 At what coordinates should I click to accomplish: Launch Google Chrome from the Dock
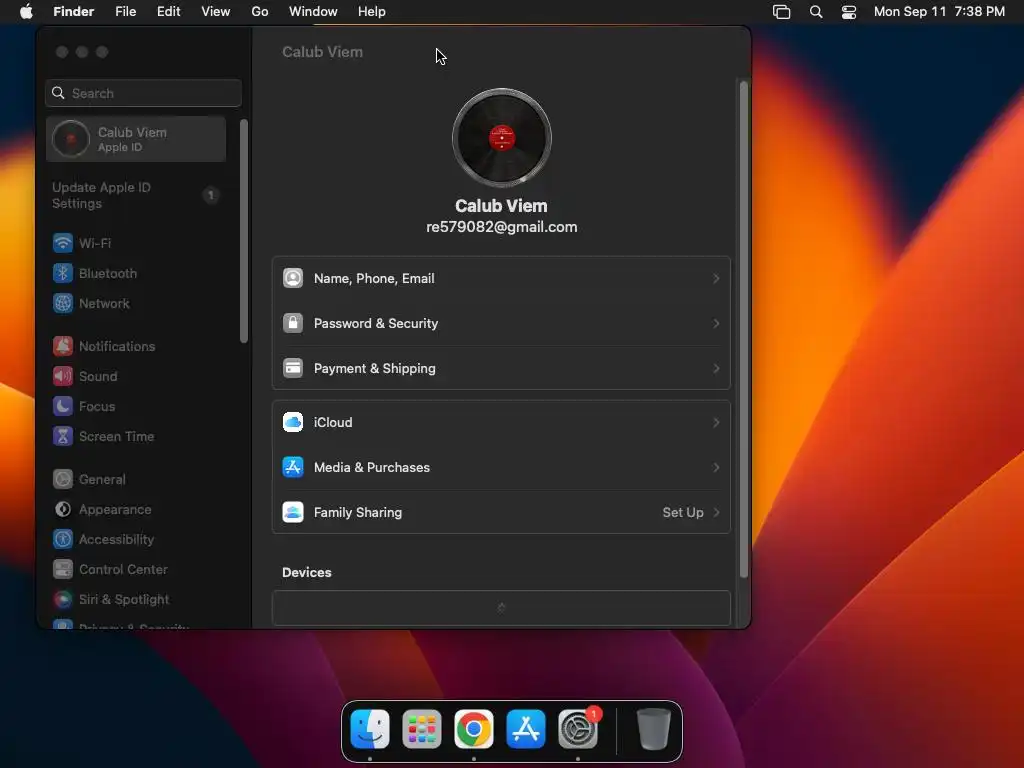(x=474, y=729)
